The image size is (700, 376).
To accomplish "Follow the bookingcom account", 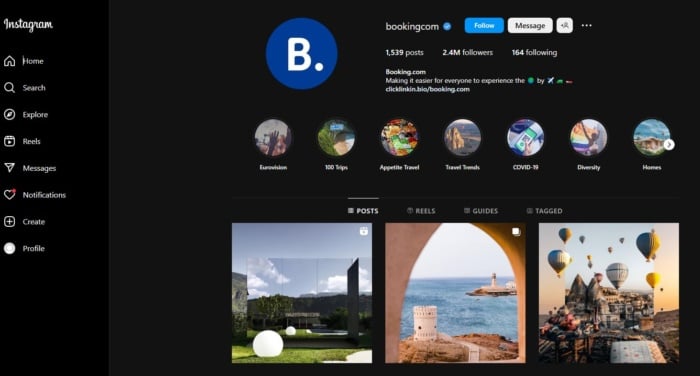I will 484,25.
